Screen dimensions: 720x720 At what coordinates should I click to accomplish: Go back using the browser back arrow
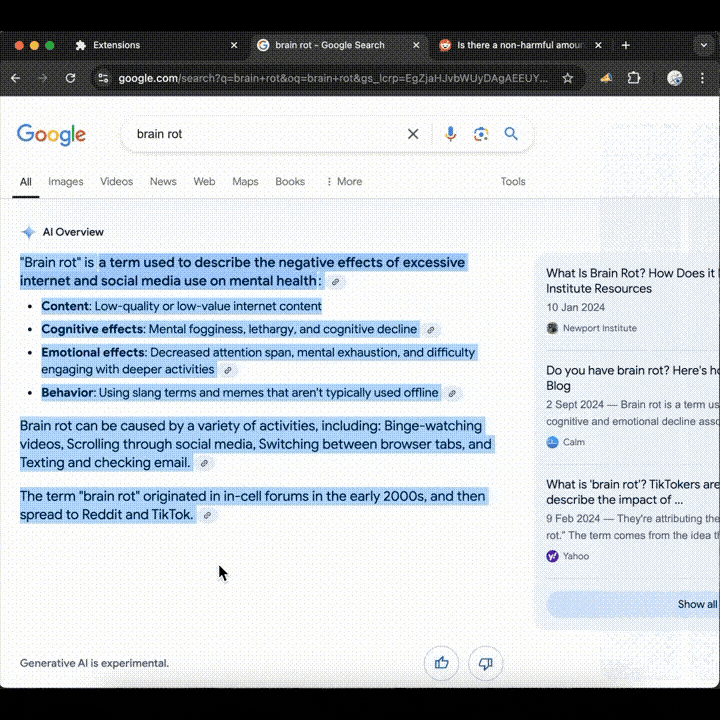[16, 78]
